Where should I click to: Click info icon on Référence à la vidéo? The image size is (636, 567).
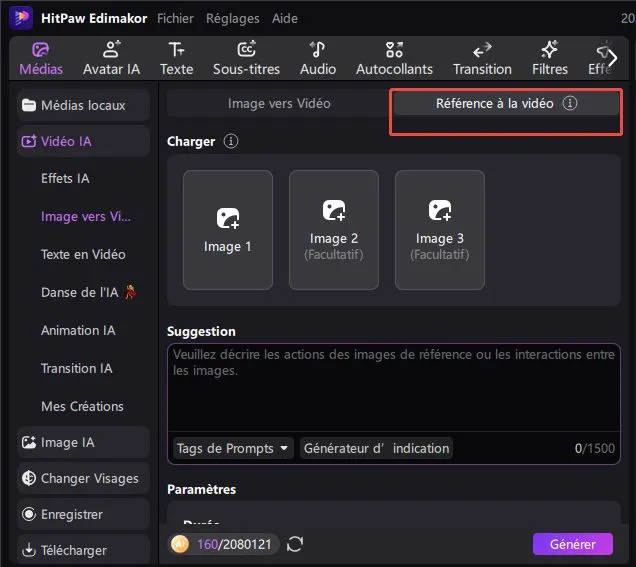click(x=569, y=103)
